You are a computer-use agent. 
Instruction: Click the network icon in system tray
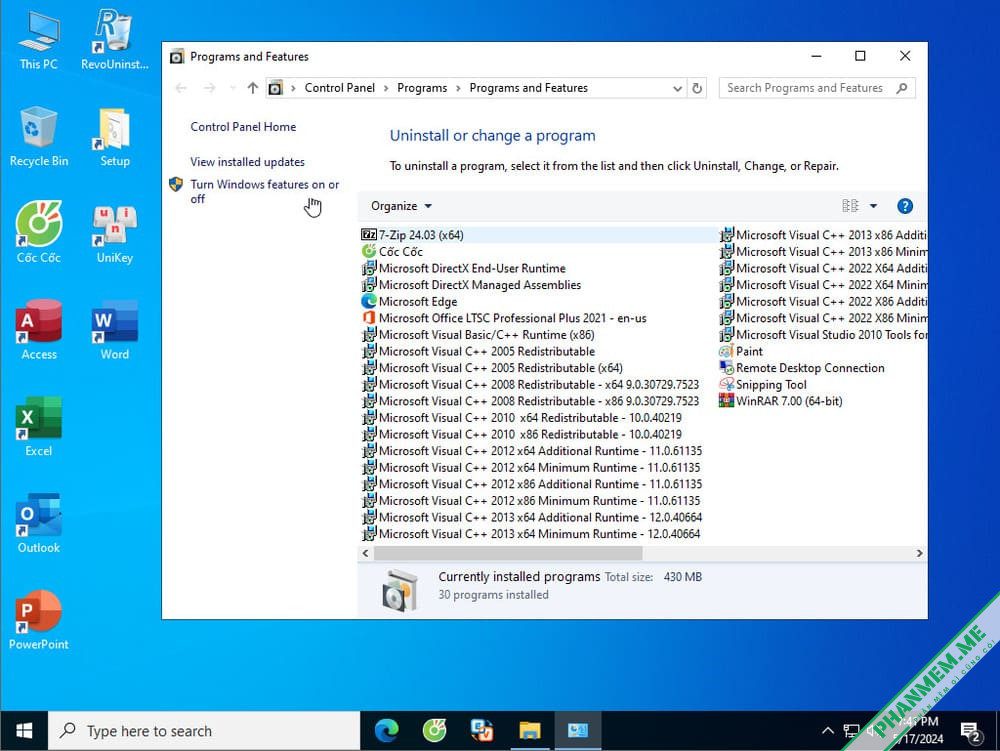(851, 731)
